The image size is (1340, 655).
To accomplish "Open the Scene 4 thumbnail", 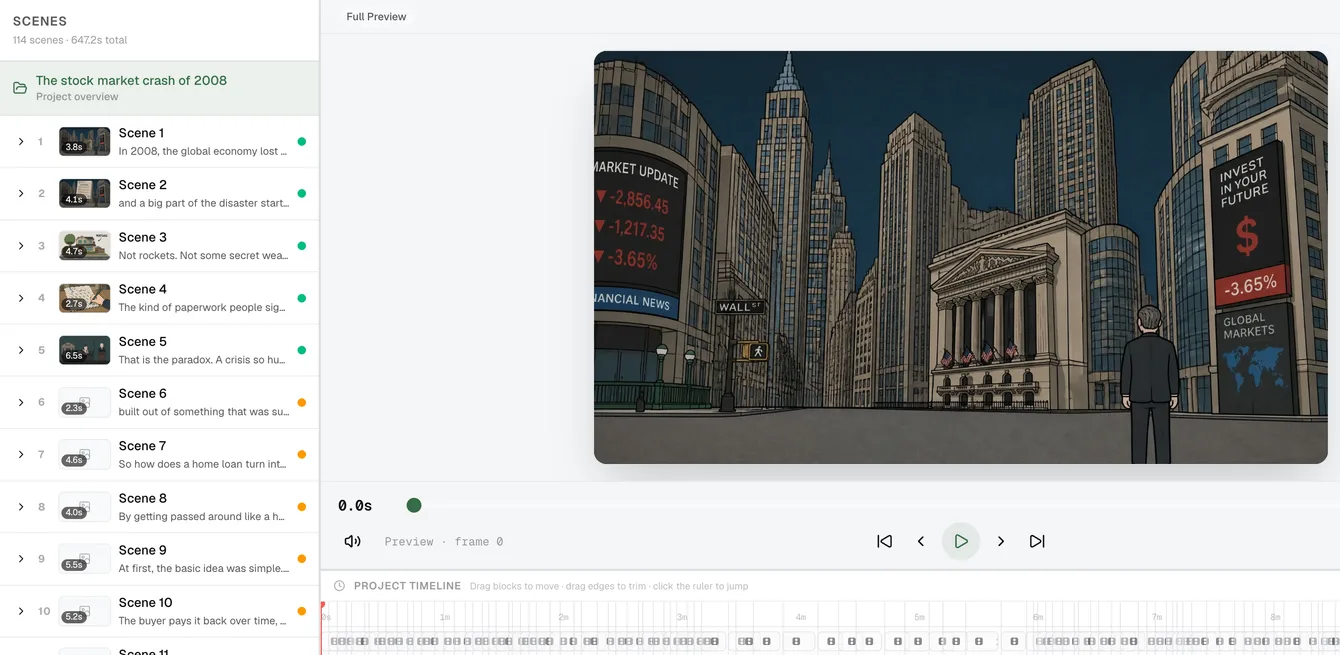I will pyautogui.click(x=85, y=298).
